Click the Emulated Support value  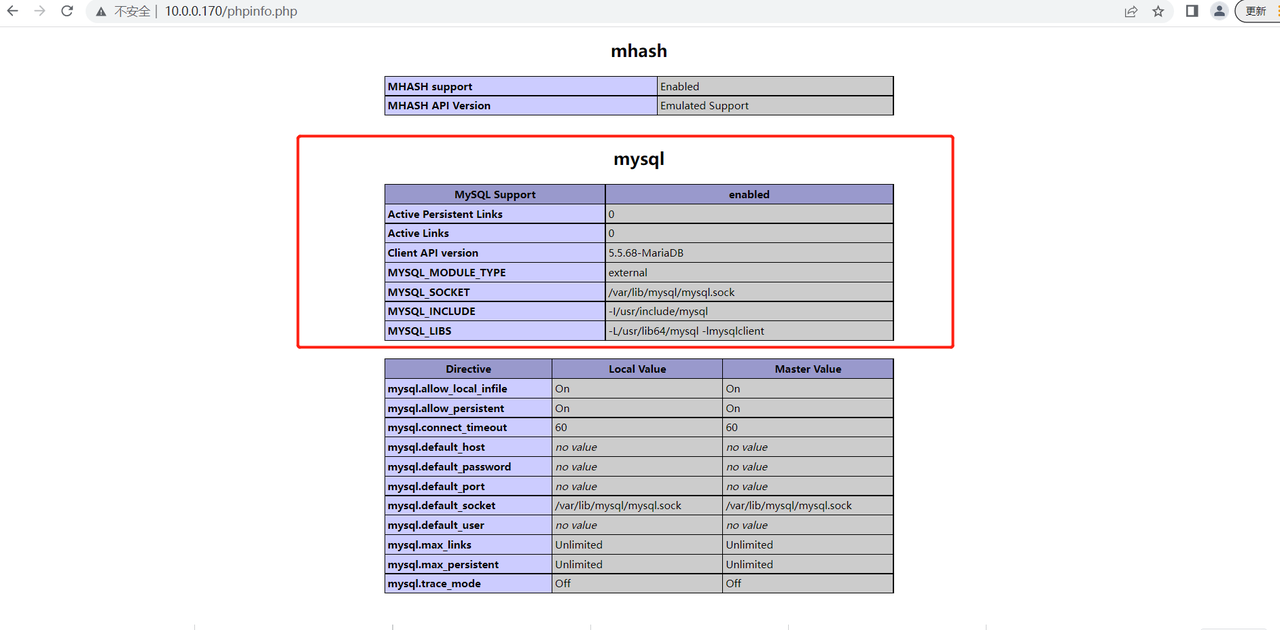tap(704, 106)
